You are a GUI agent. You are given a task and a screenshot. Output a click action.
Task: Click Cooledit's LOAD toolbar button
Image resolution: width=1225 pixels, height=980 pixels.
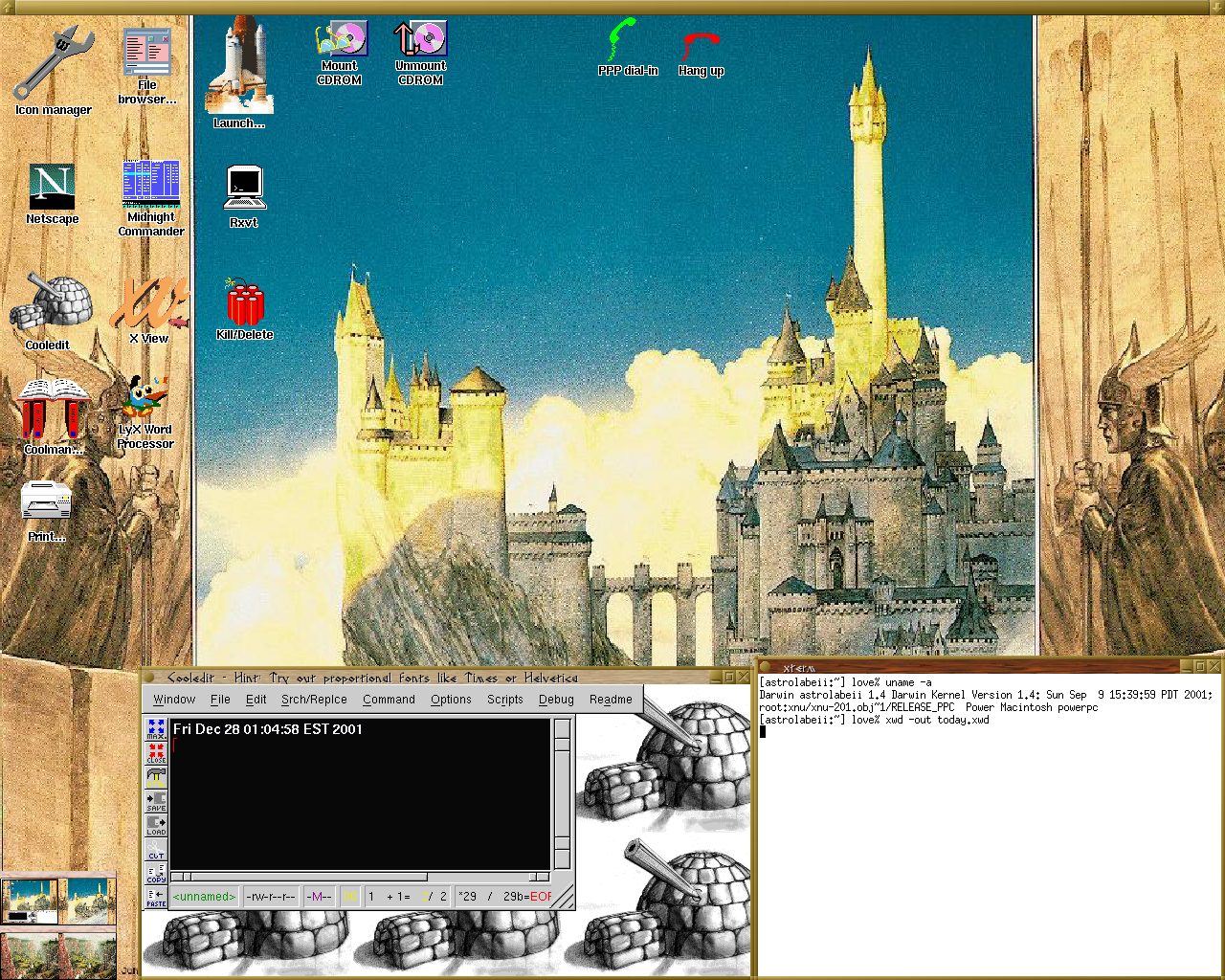[x=156, y=825]
